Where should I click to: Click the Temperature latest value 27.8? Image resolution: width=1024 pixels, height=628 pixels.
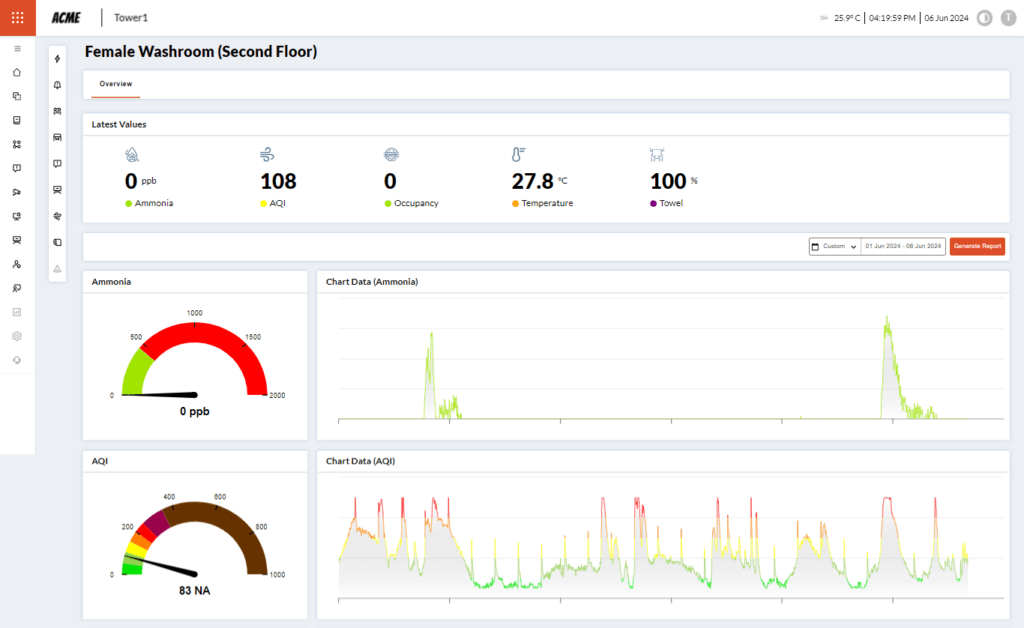(533, 181)
